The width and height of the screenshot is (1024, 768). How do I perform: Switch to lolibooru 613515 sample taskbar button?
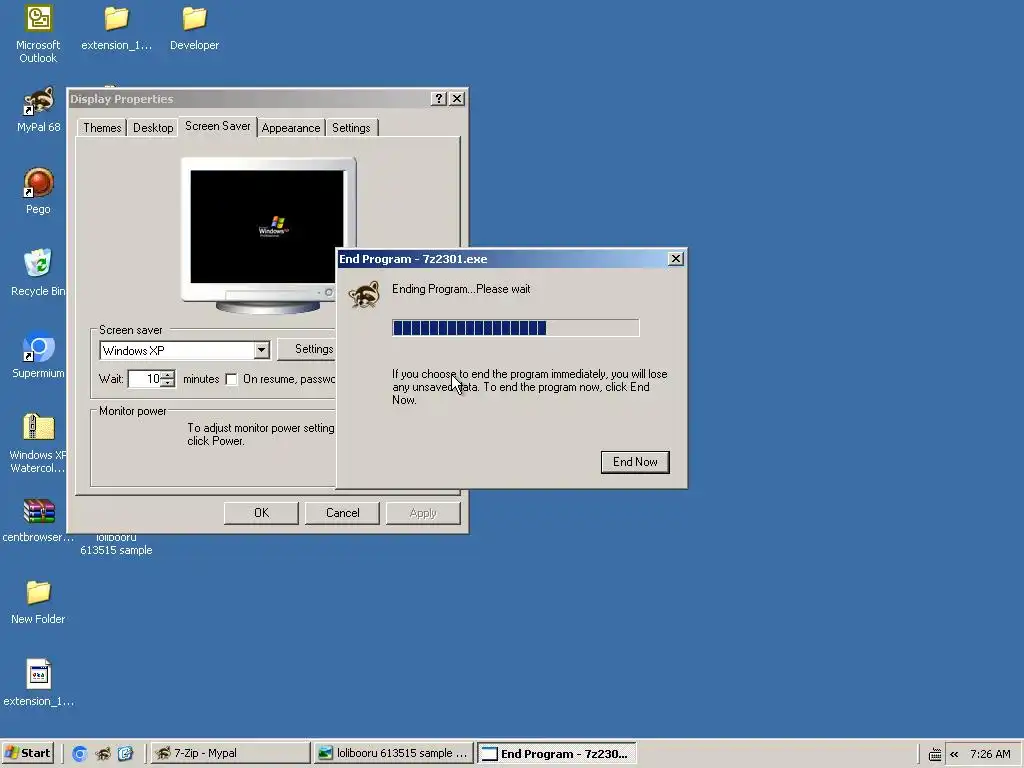pyautogui.click(x=394, y=753)
